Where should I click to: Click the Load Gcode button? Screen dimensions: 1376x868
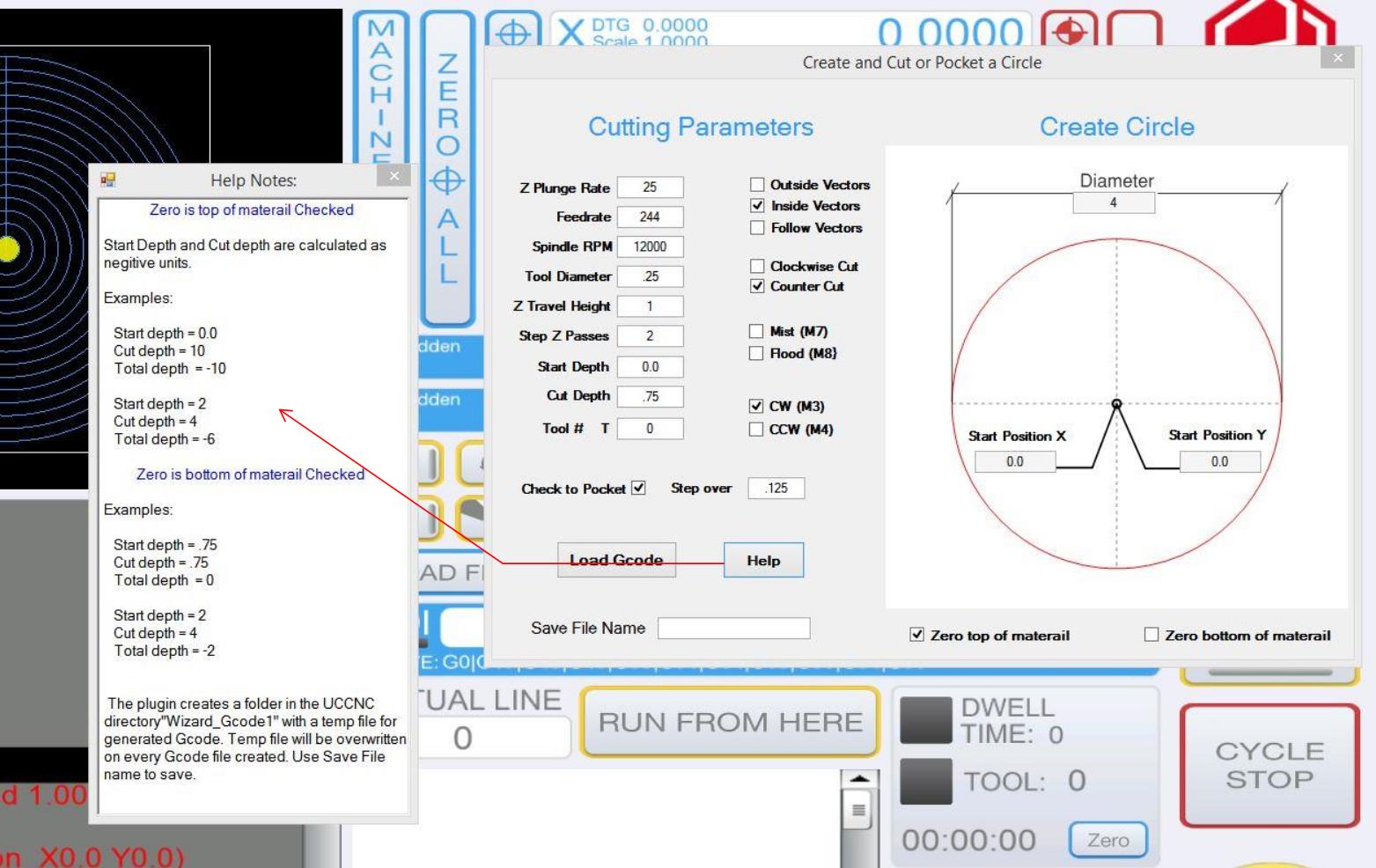coord(616,560)
